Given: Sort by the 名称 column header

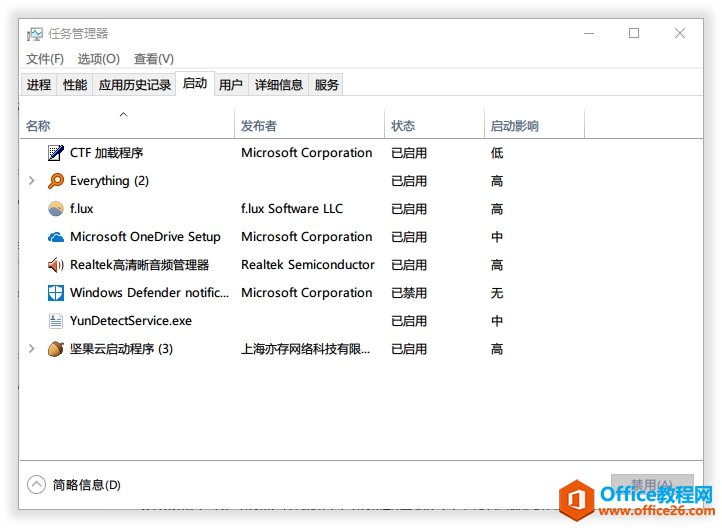Looking at the screenshot, I should point(127,123).
